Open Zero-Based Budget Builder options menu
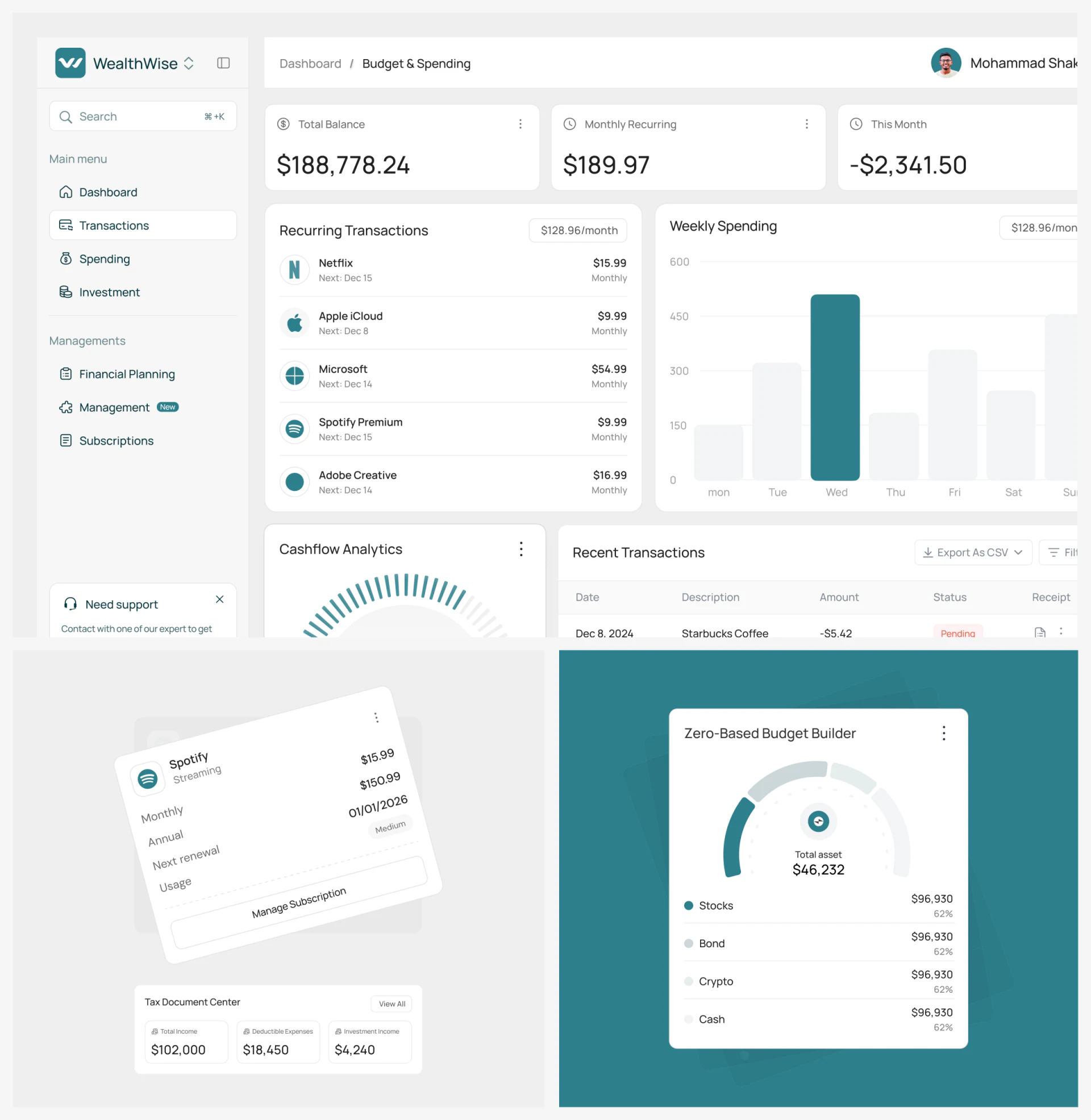The image size is (1091, 1120). coord(943,733)
